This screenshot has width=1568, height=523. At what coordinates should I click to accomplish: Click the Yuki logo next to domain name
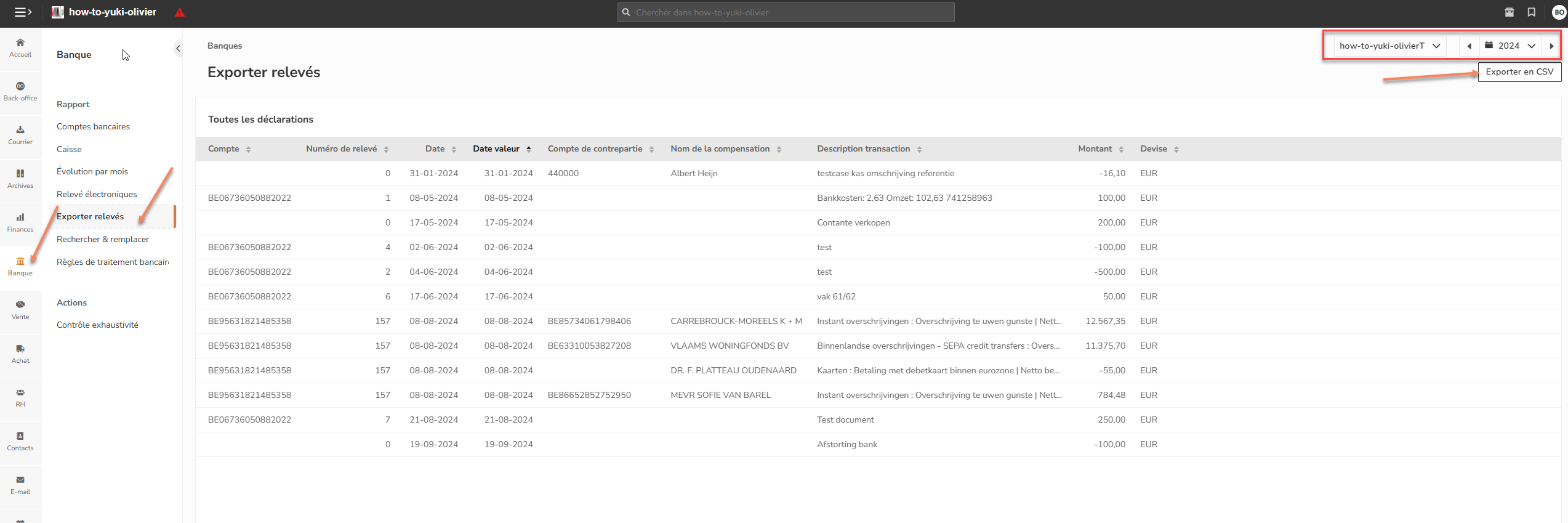point(58,12)
